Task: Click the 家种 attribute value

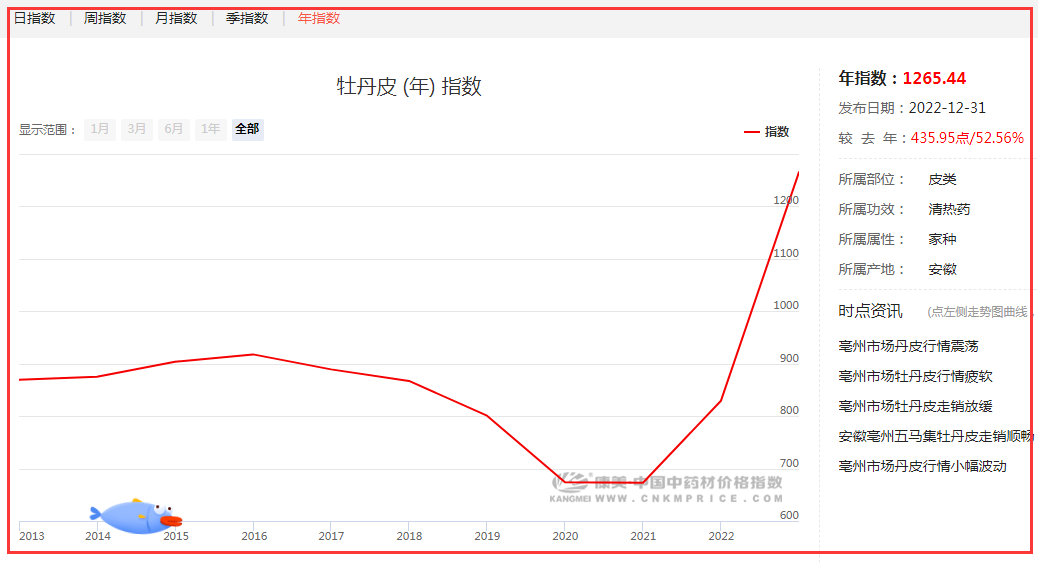Action: click(x=942, y=239)
